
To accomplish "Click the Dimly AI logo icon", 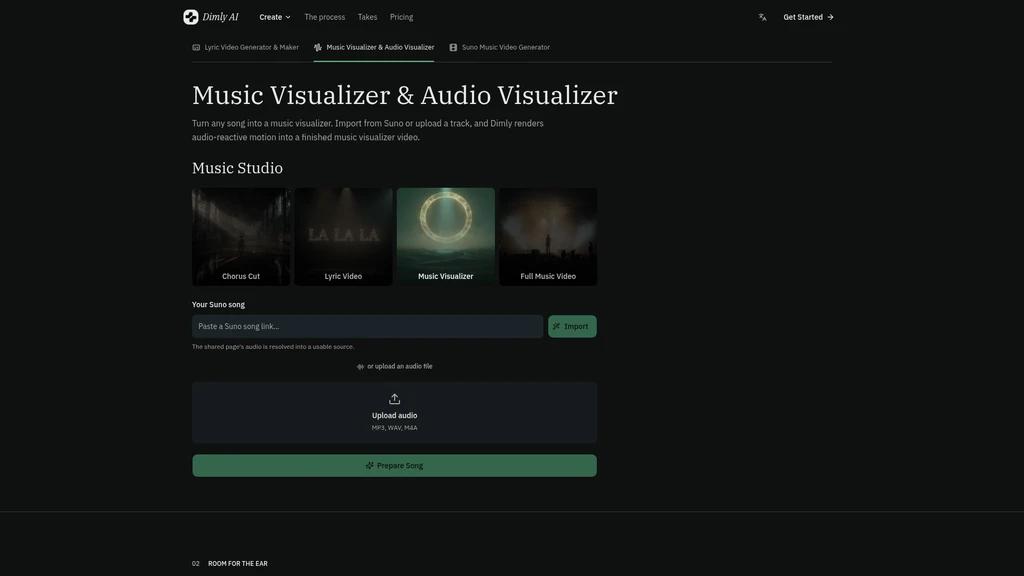I will coord(191,17).
